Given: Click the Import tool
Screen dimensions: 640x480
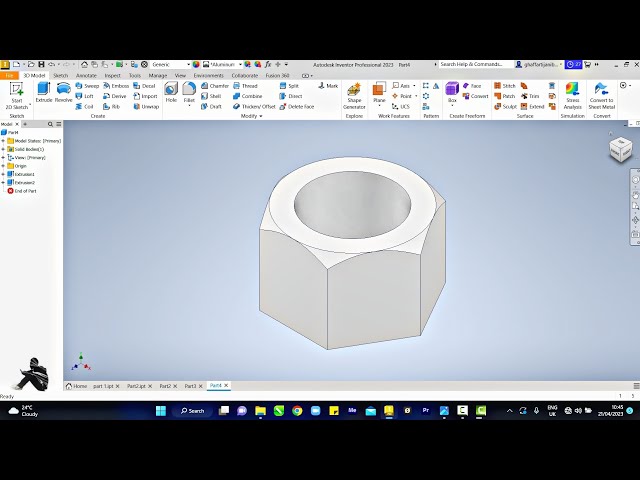Looking at the screenshot, I should (145, 96).
